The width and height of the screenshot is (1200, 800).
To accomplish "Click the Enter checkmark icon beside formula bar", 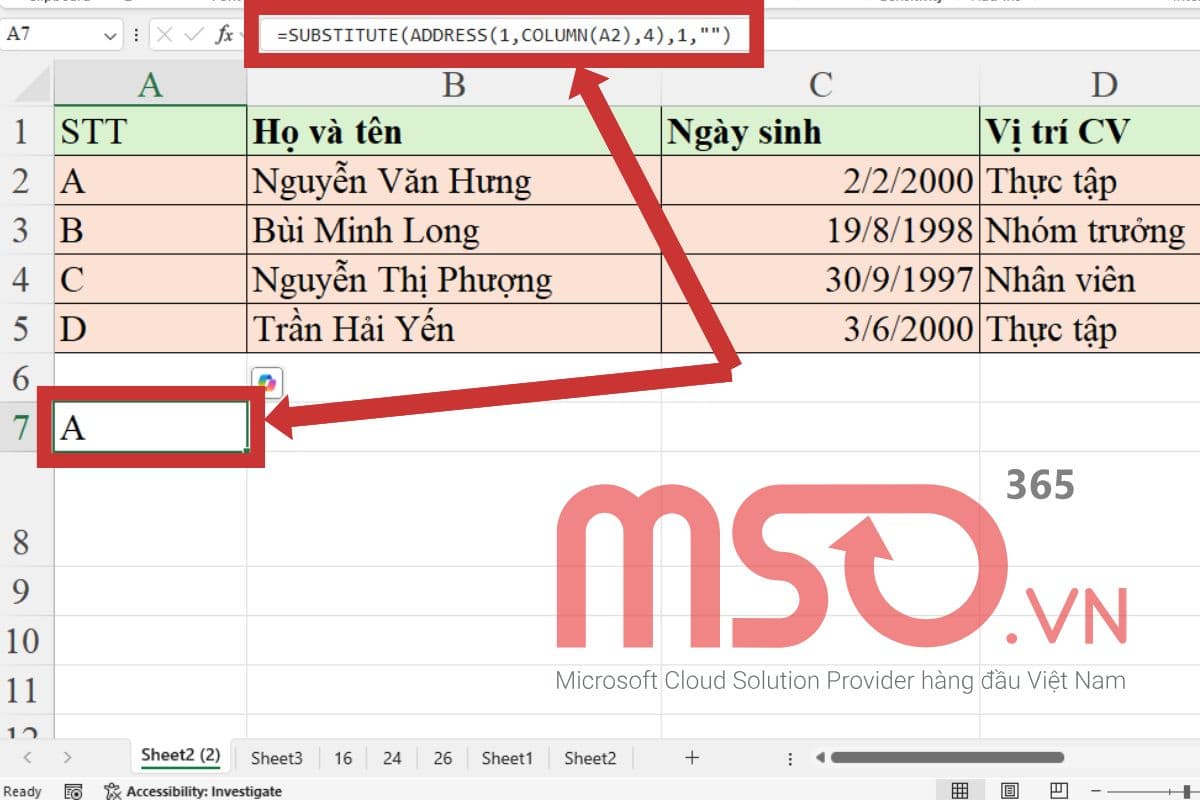I will (x=194, y=35).
